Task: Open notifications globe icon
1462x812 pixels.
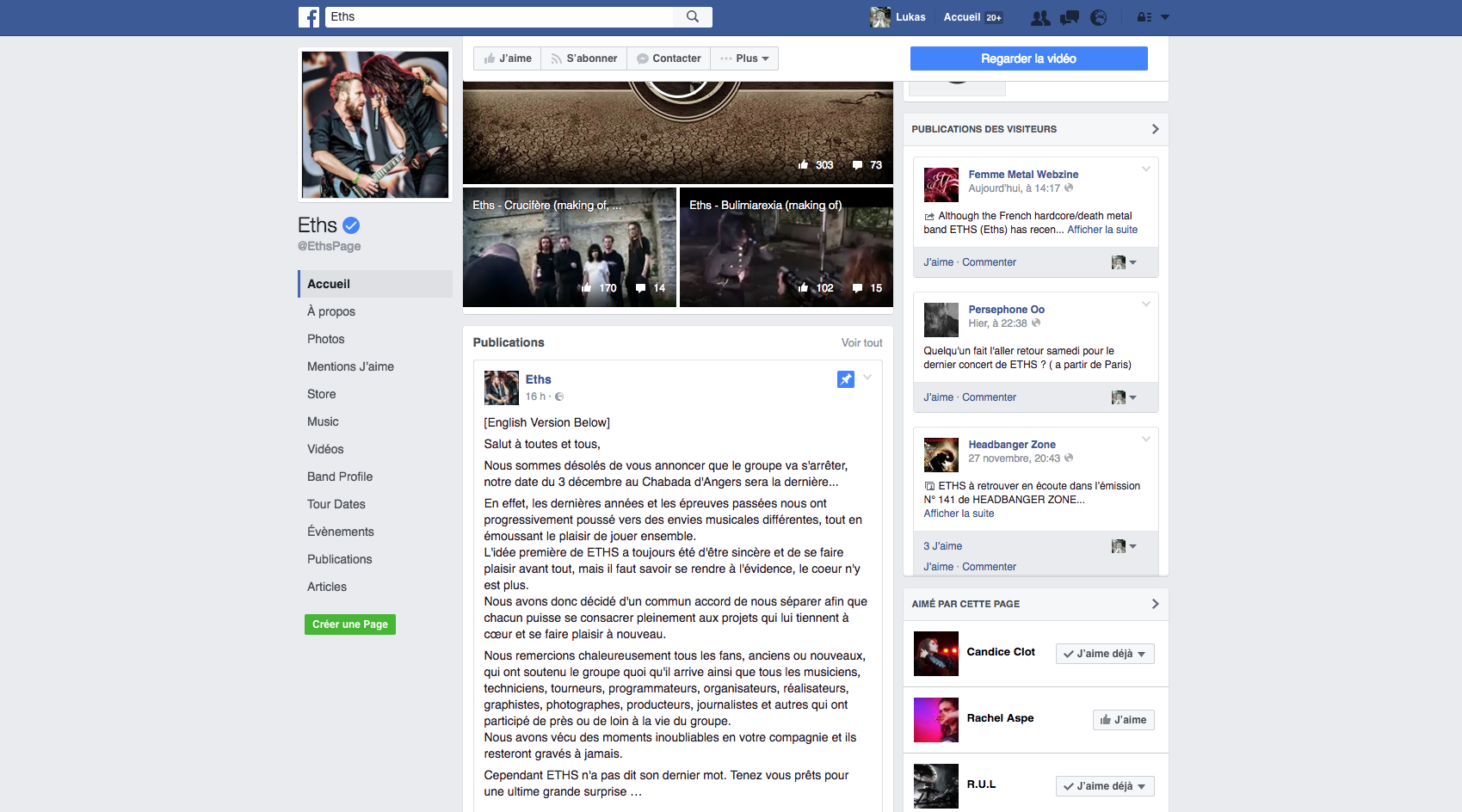Action: (x=1098, y=17)
